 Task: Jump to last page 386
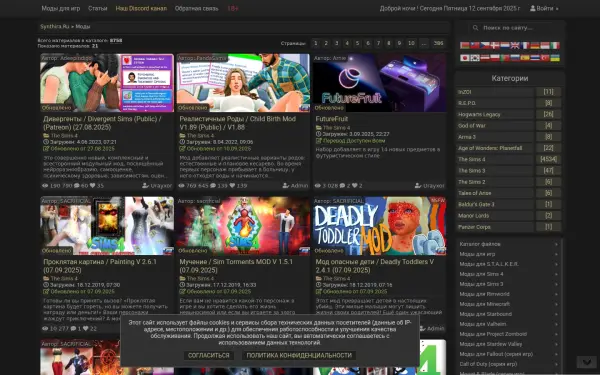click(438, 43)
